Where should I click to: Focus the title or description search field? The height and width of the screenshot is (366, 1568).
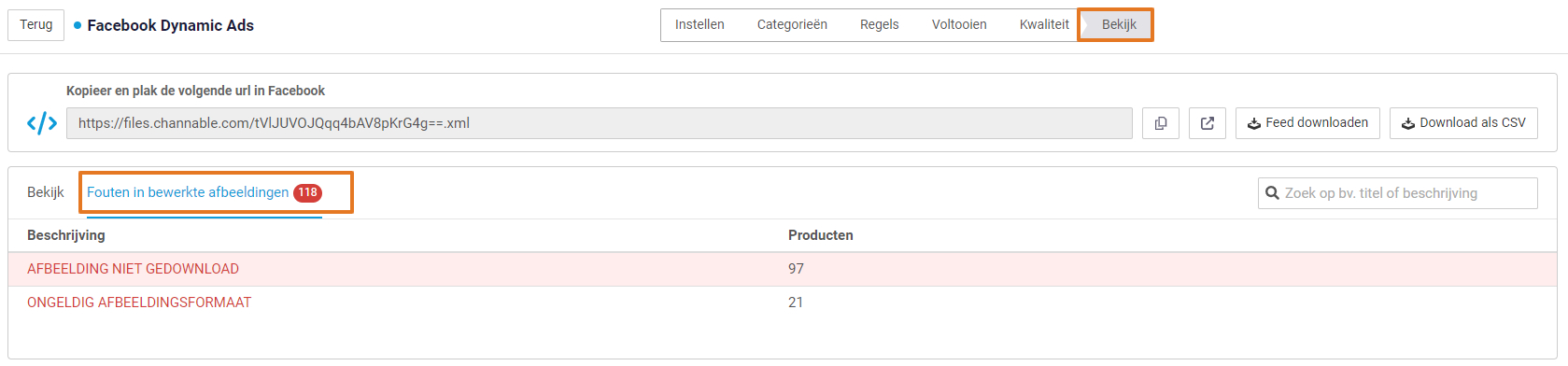tap(1397, 193)
